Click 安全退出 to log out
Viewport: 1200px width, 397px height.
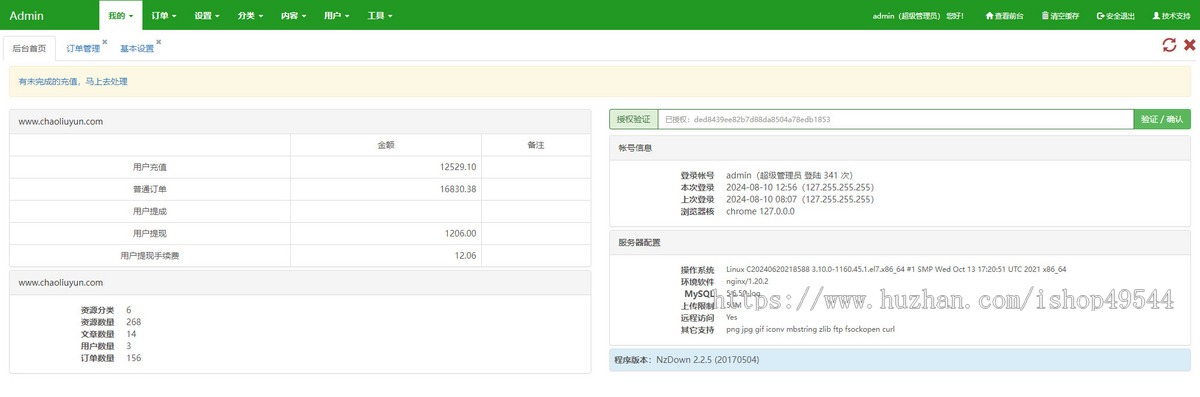1116,16
